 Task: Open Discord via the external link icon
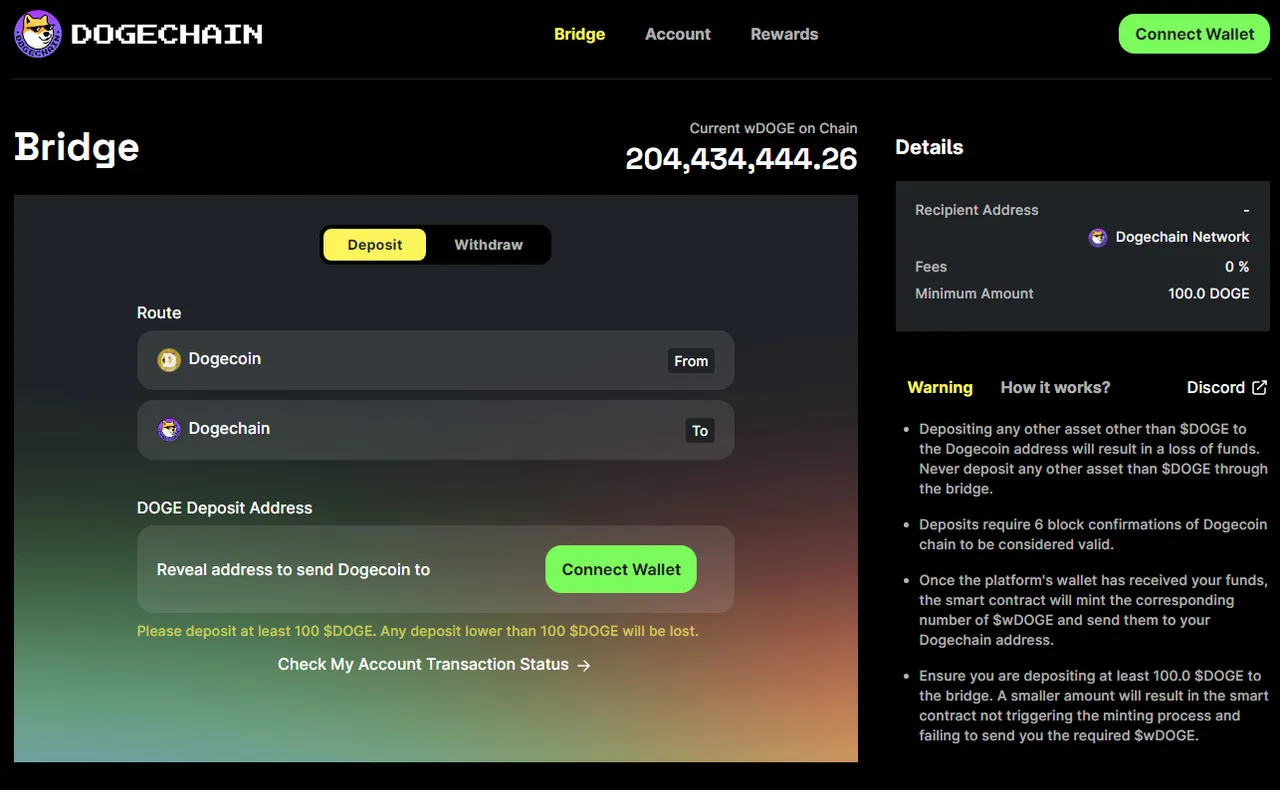(x=1260, y=388)
